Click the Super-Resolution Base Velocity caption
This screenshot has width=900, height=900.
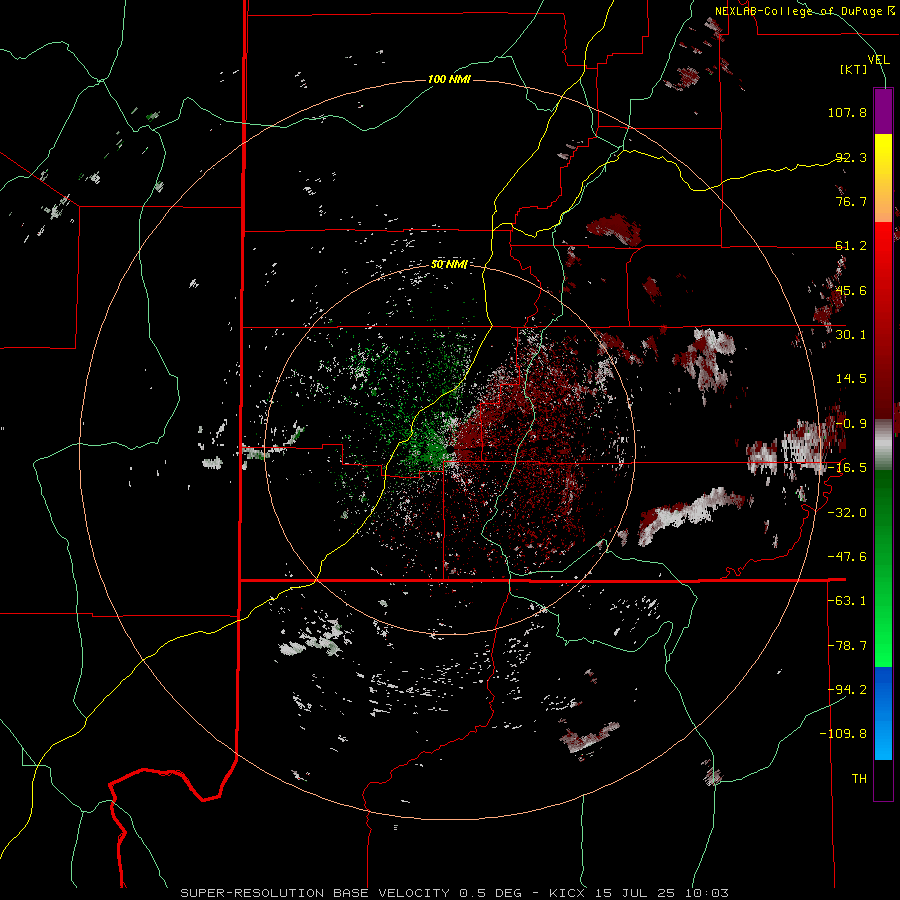point(454,893)
